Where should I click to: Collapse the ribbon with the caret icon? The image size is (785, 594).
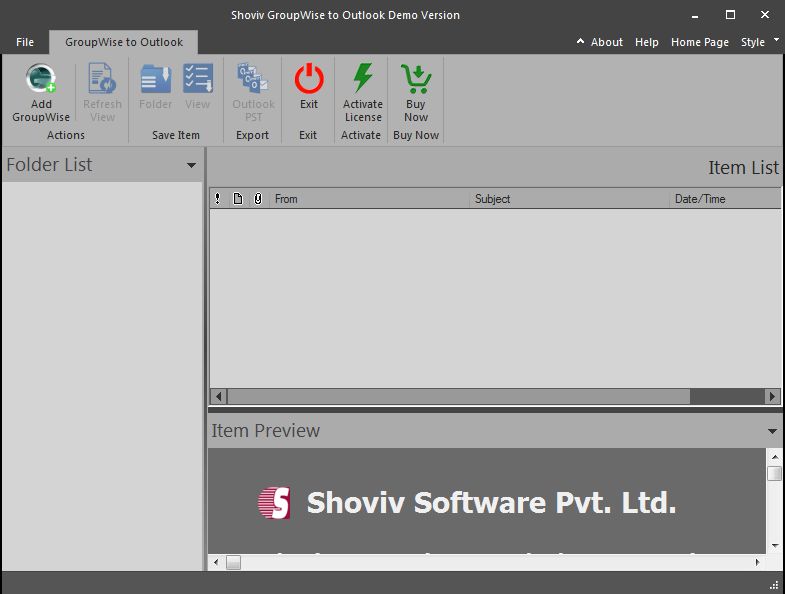580,41
